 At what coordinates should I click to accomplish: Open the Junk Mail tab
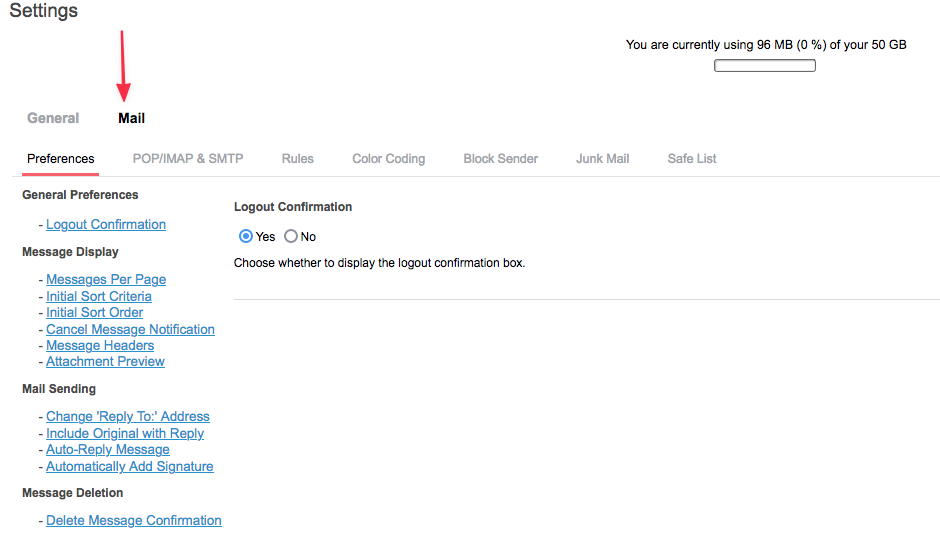click(x=602, y=159)
